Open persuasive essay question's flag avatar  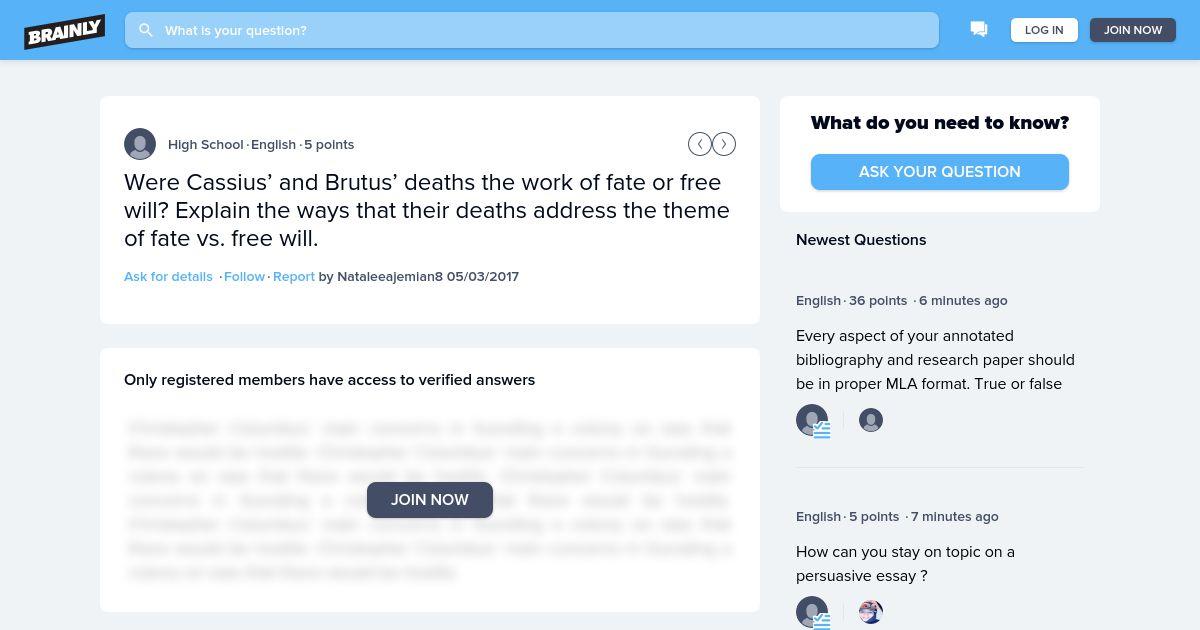[871, 612]
